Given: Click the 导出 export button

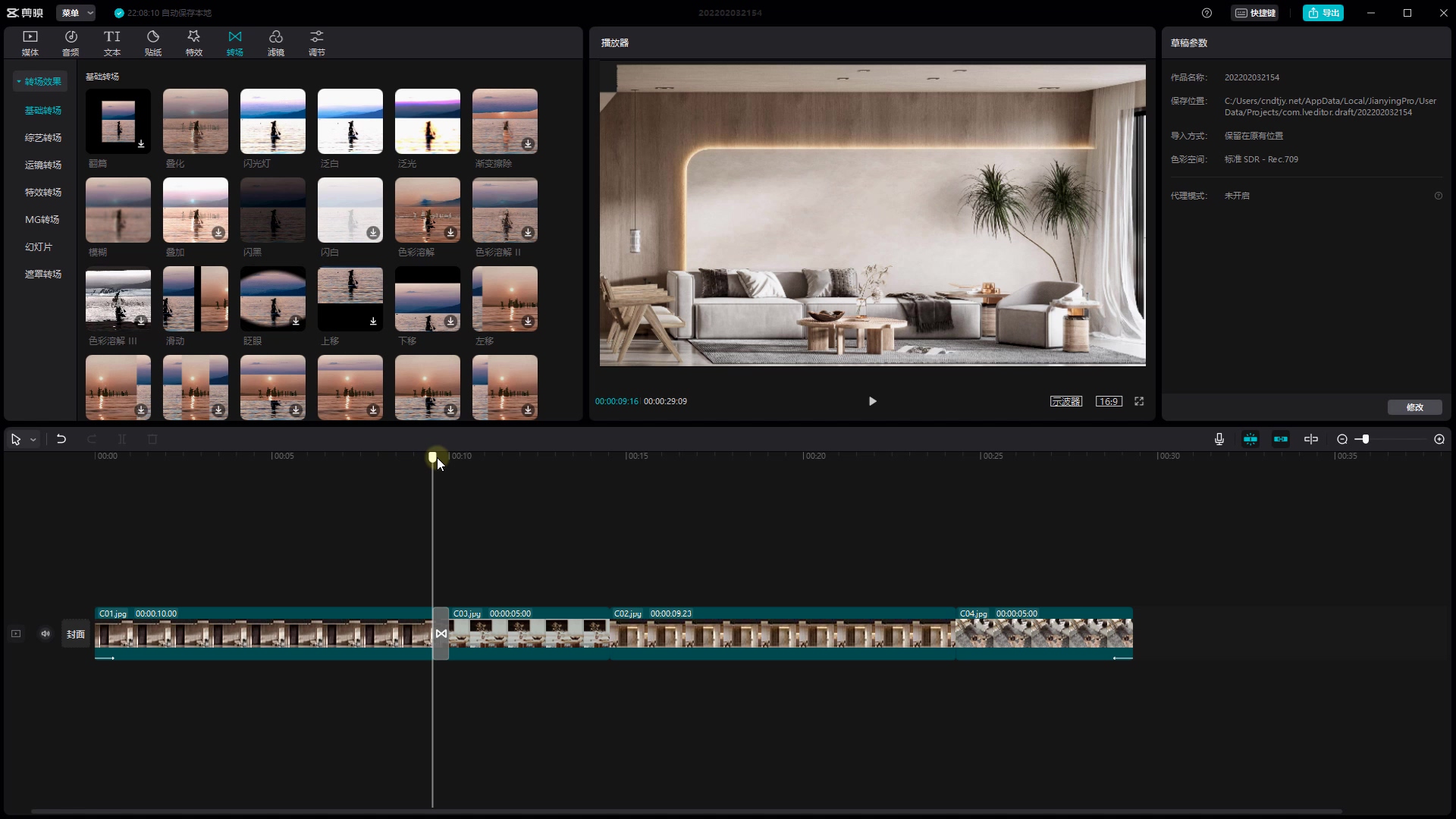Looking at the screenshot, I should 1323,13.
